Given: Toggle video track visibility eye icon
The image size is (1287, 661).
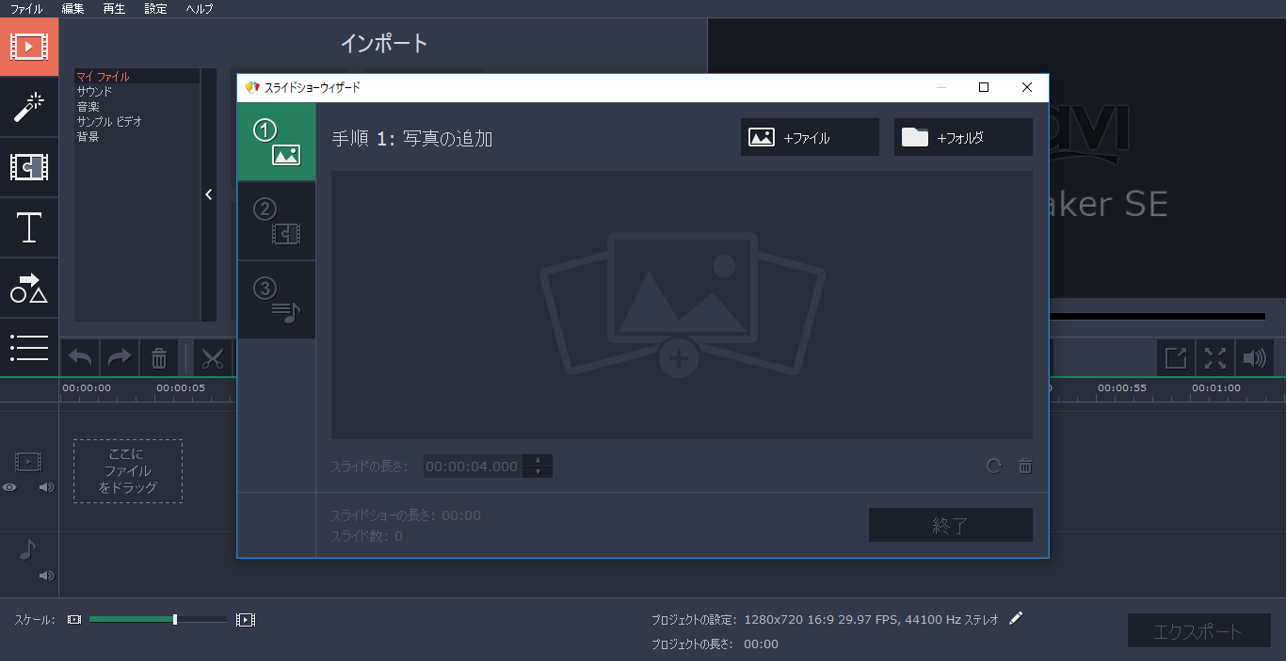Looking at the screenshot, I should tap(10, 488).
